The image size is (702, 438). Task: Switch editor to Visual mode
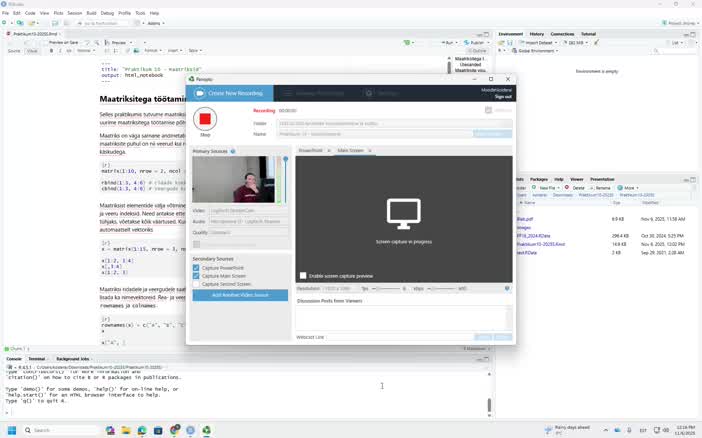click(32, 51)
